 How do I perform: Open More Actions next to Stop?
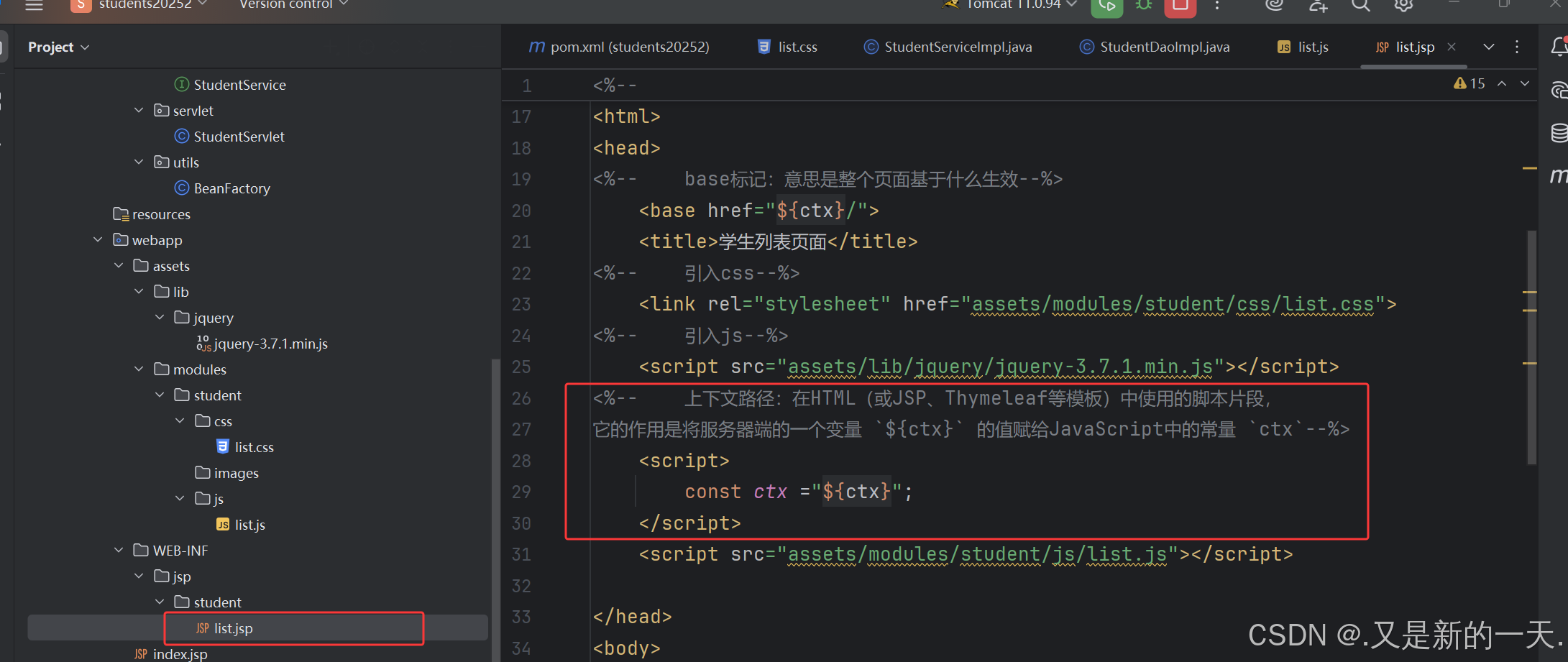pos(1217,5)
